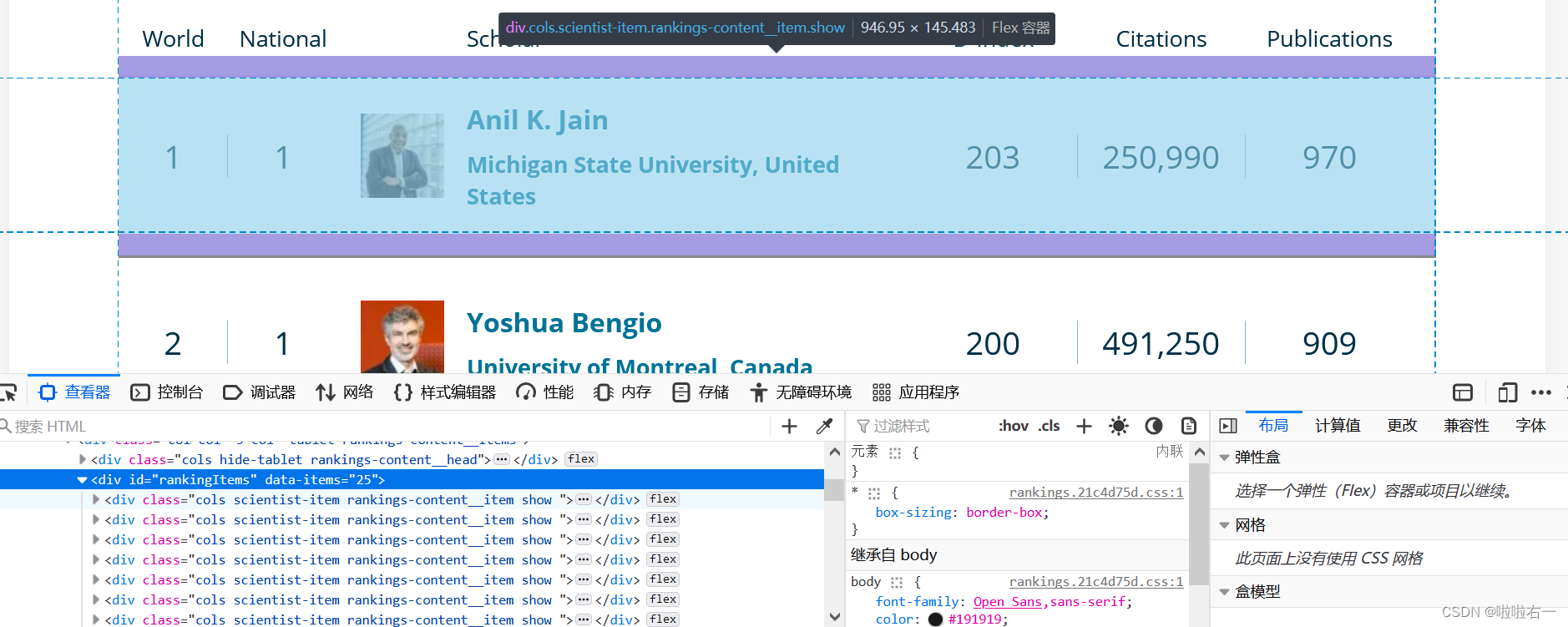
Task: Expand the rankings-content__head div node
Action: pyautogui.click(x=82, y=459)
